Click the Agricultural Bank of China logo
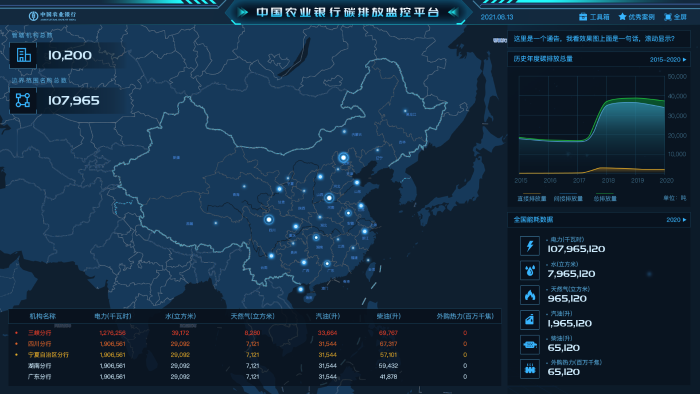The image size is (700, 394). pos(52,16)
